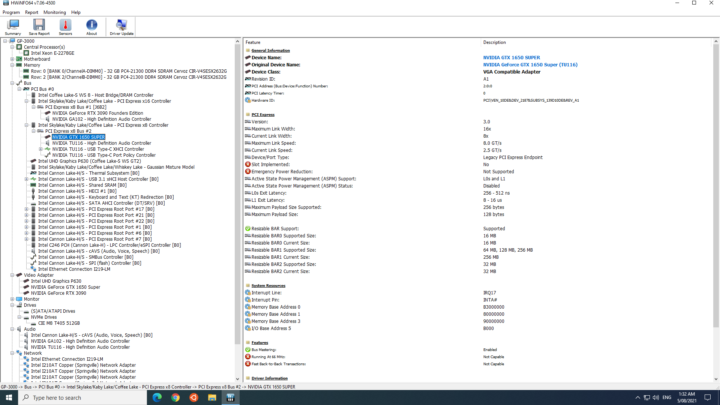Viewport: 720px width, 405px height.
Task: Select the highlighted NVIDIA GTX 1650 SUPER entry
Action: pos(79,137)
